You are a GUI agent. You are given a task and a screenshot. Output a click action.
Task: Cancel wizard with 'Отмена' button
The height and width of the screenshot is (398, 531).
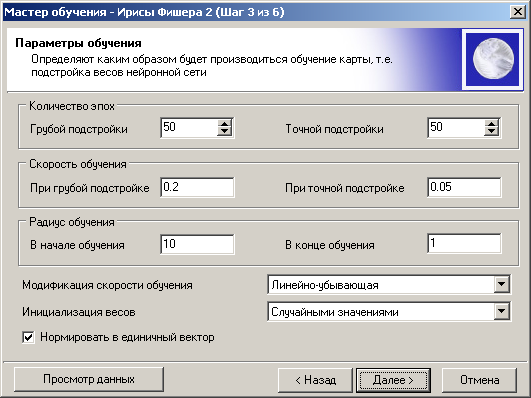(480, 380)
